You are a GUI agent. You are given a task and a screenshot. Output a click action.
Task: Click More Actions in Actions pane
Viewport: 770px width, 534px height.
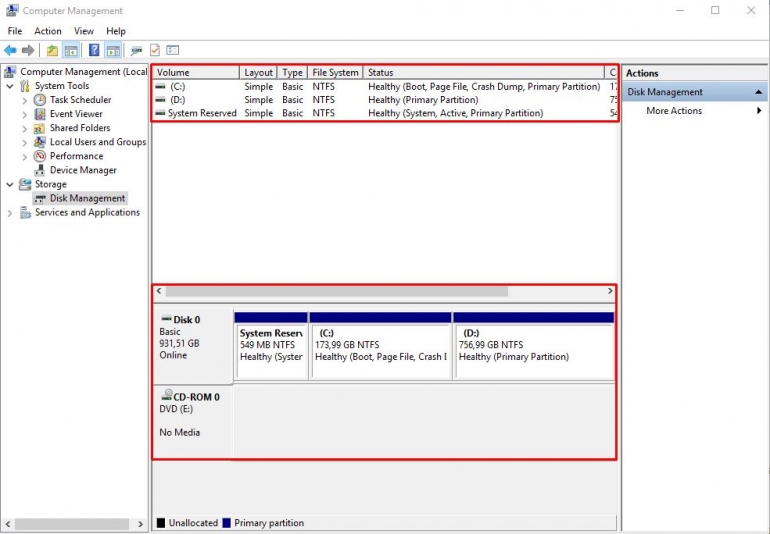pos(674,111)
